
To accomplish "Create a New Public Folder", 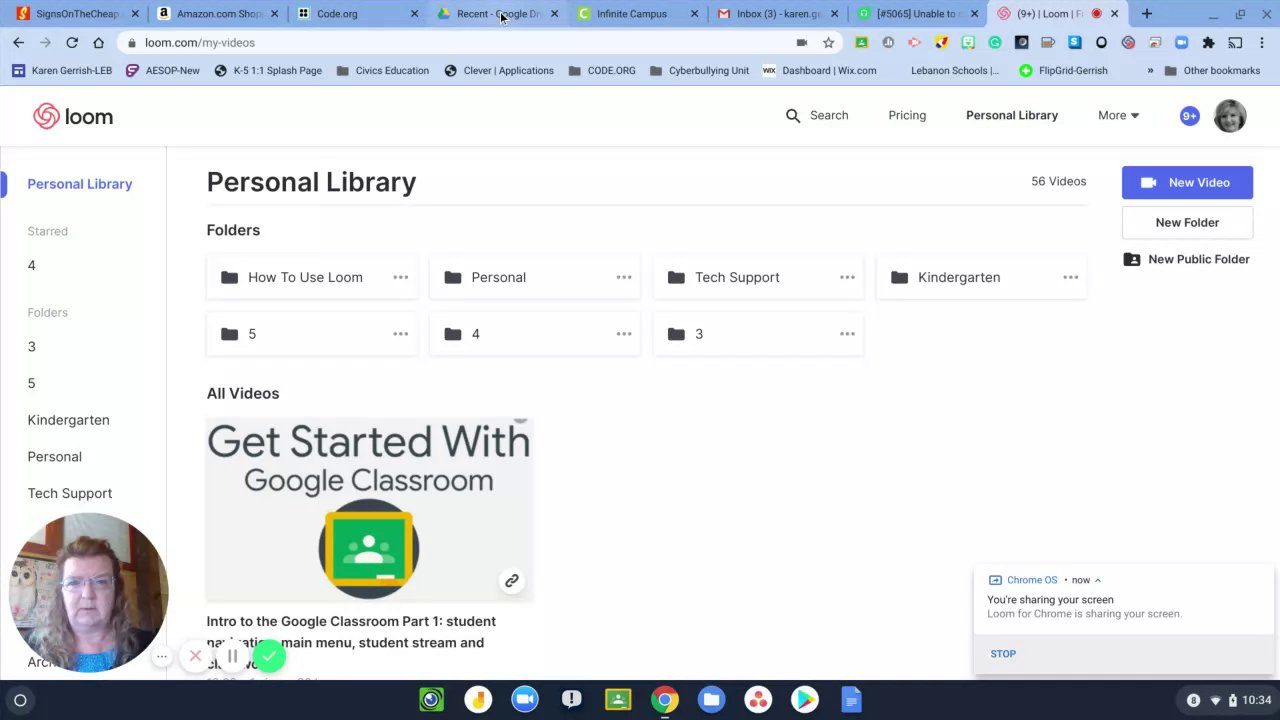I will 1187,259.
